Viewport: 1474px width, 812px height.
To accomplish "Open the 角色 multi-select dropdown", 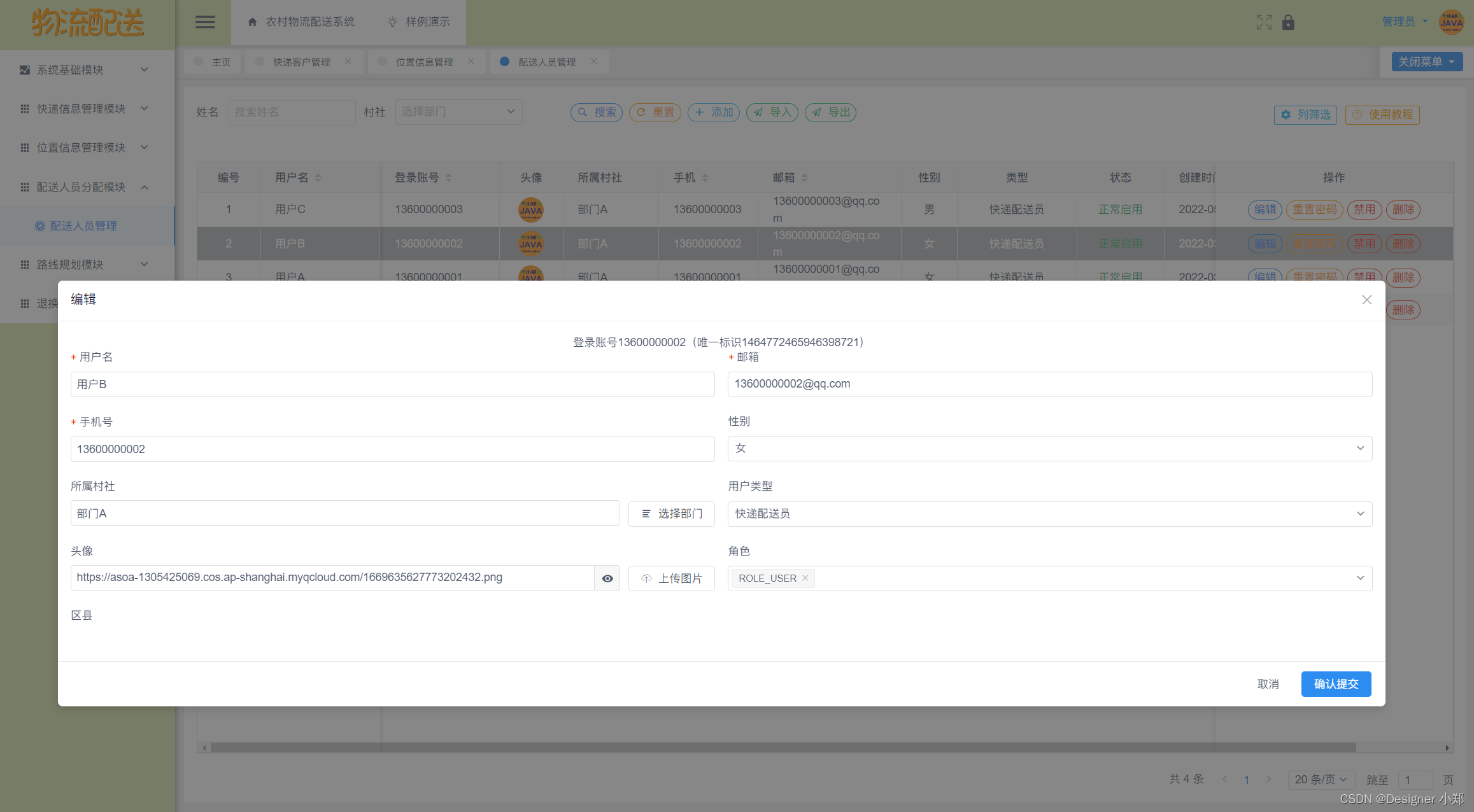I will tap(1049, 578).
